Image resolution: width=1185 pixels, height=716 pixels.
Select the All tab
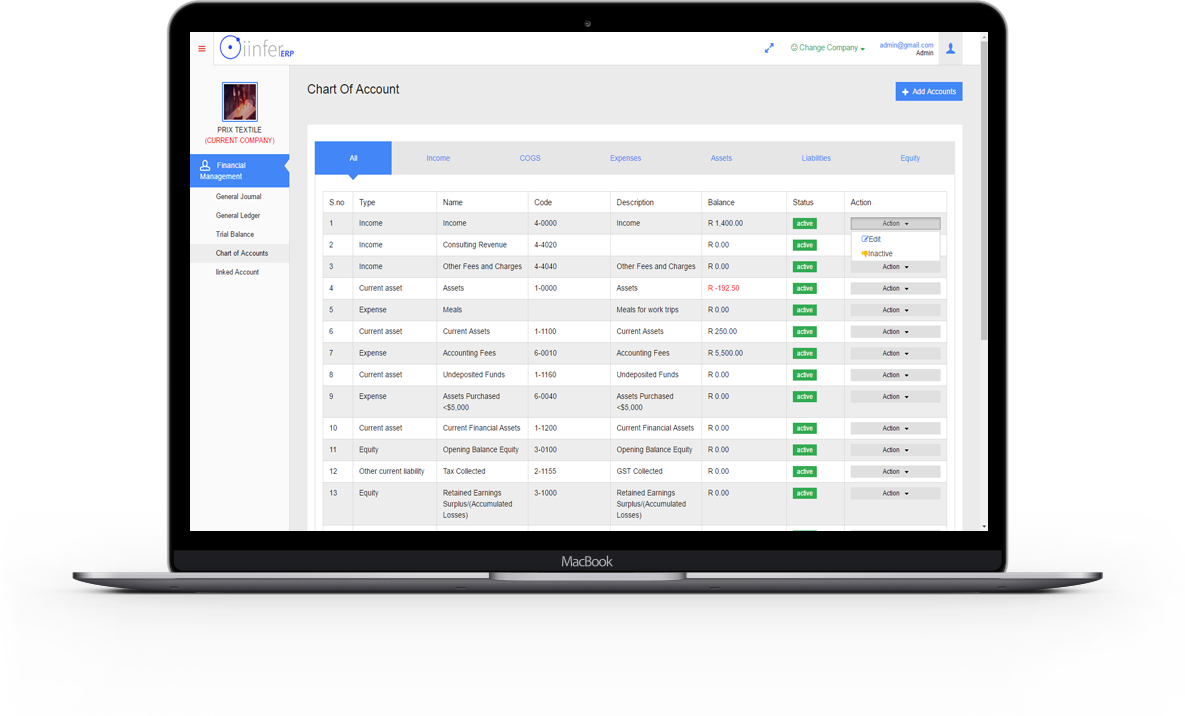pyautogui.click(x=353, y=158)
